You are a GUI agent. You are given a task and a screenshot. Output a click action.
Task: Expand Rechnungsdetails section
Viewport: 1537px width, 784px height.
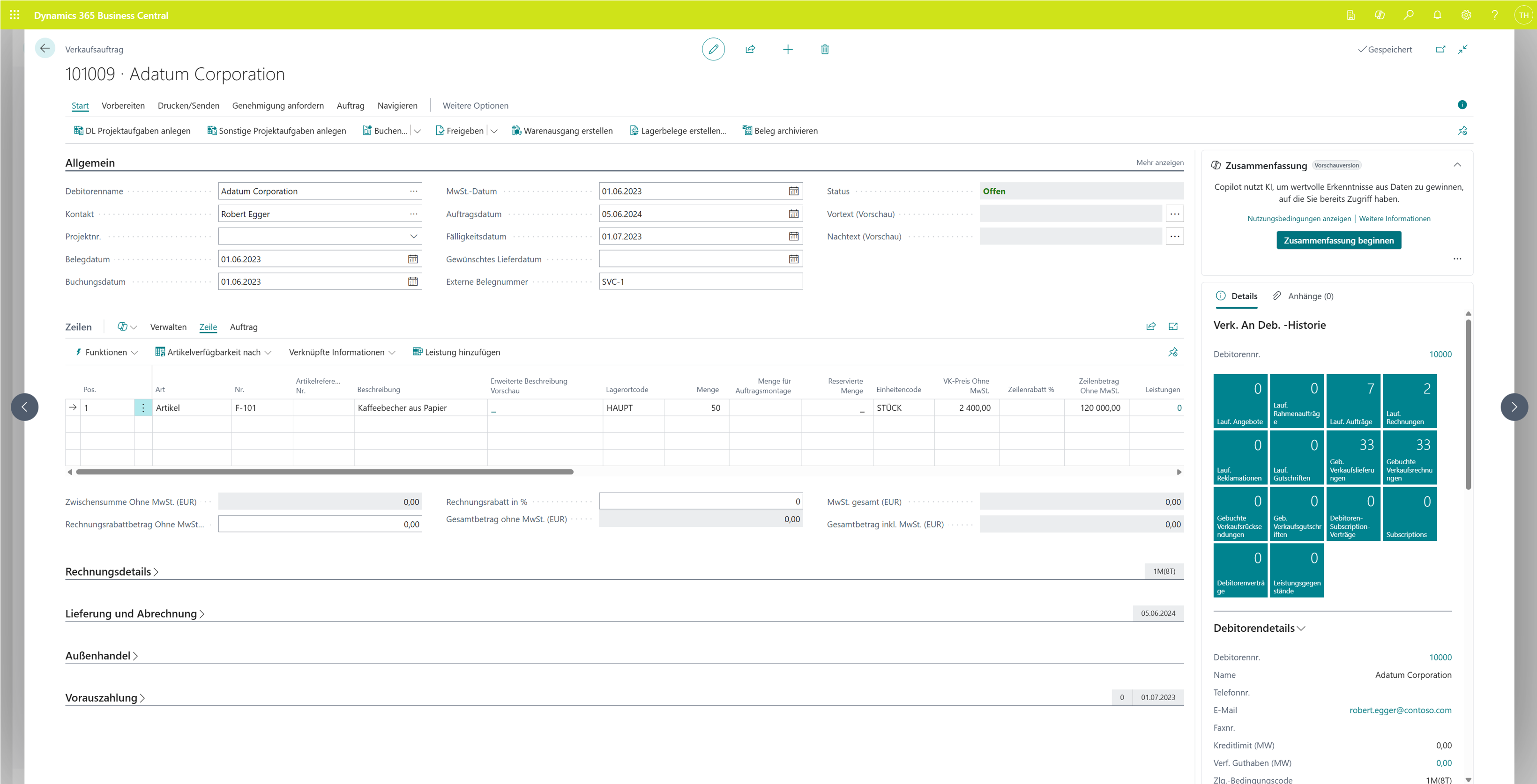click(112, 572)
